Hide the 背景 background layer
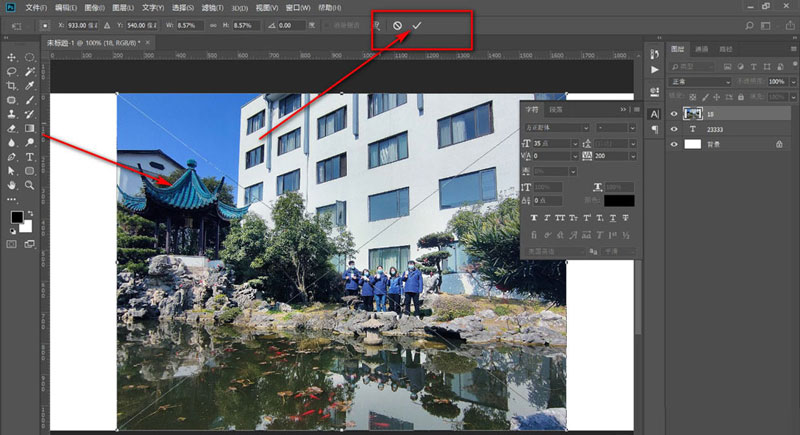This screenshot has height=435, width=800. pyautogui.click(x=674, y=145)
